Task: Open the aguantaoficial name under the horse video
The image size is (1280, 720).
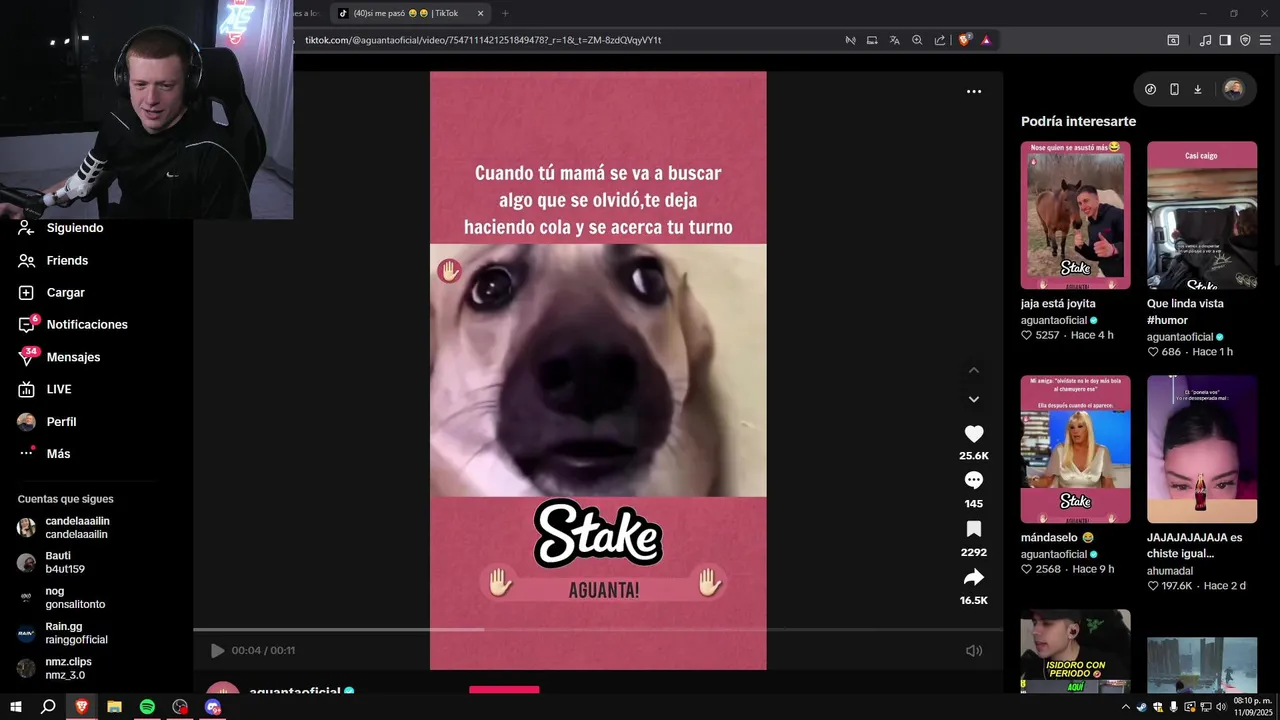Action: click(1054, 320)
